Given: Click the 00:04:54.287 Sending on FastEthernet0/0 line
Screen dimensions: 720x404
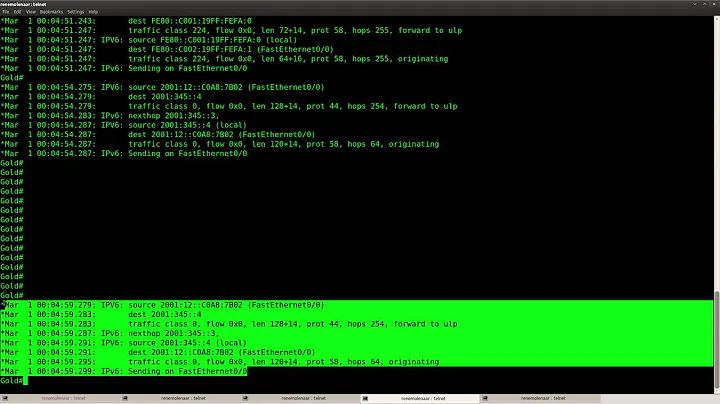Looking at the screenshot, I should [x=124, y=153].
